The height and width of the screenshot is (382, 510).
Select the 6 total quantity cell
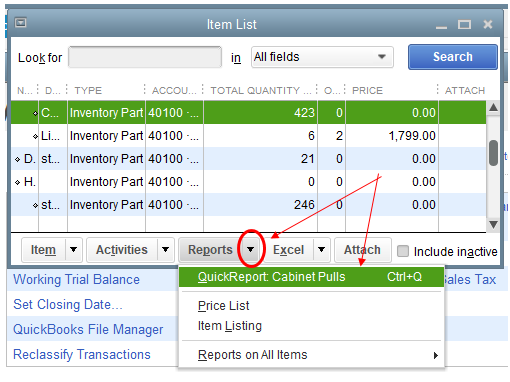(x=261, y=136)
